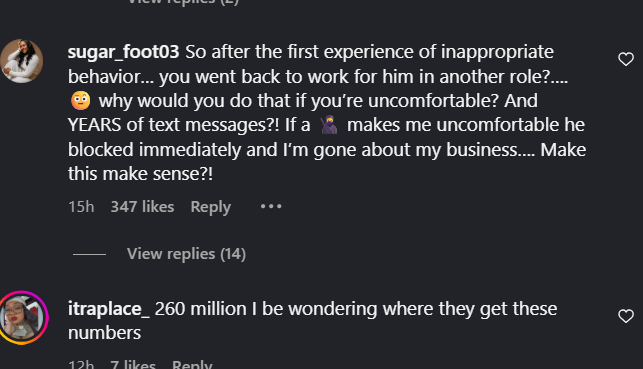Reply to itraplace_'s comment

(192, 364)
